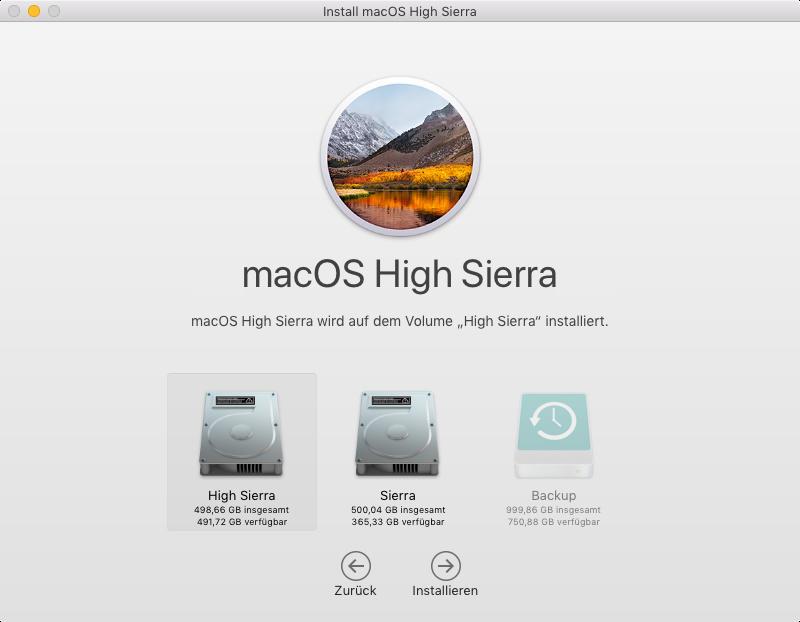Click the "Backup" volume name
Screen dimensions: 800x622
554,495
